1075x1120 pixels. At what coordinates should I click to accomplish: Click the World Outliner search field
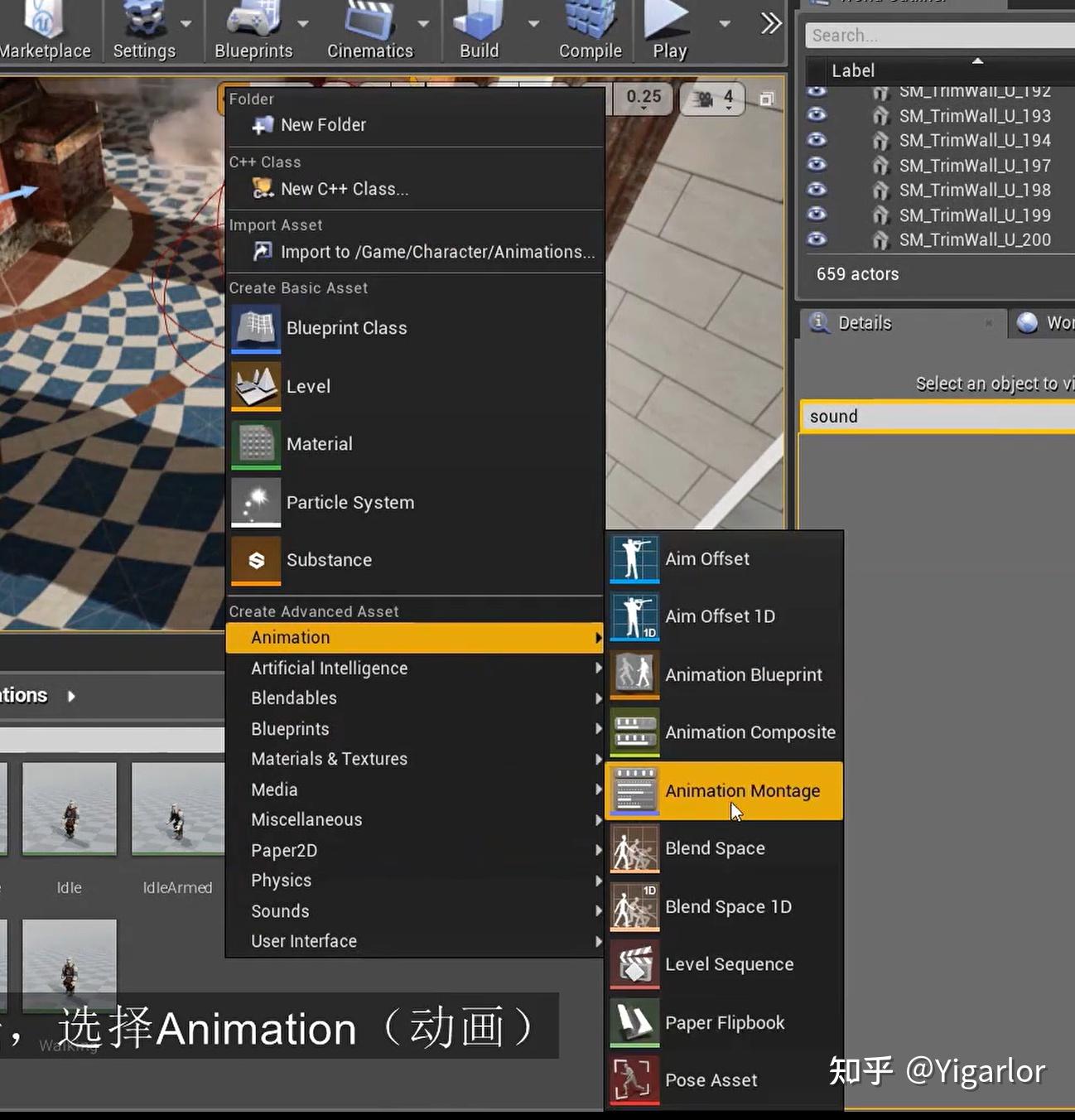tap(940, 36)
